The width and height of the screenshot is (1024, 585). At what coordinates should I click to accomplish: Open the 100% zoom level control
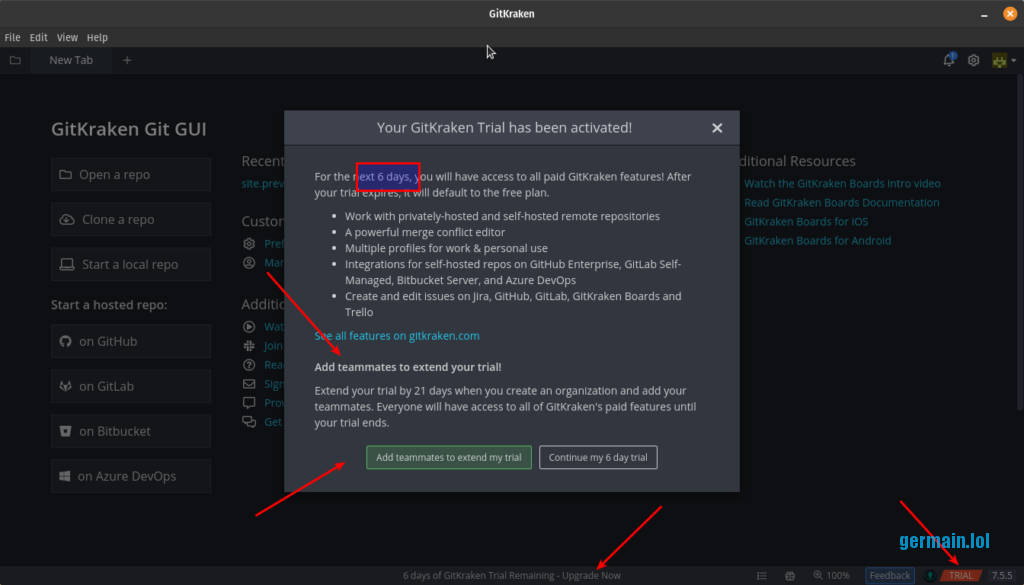point(831,575)
